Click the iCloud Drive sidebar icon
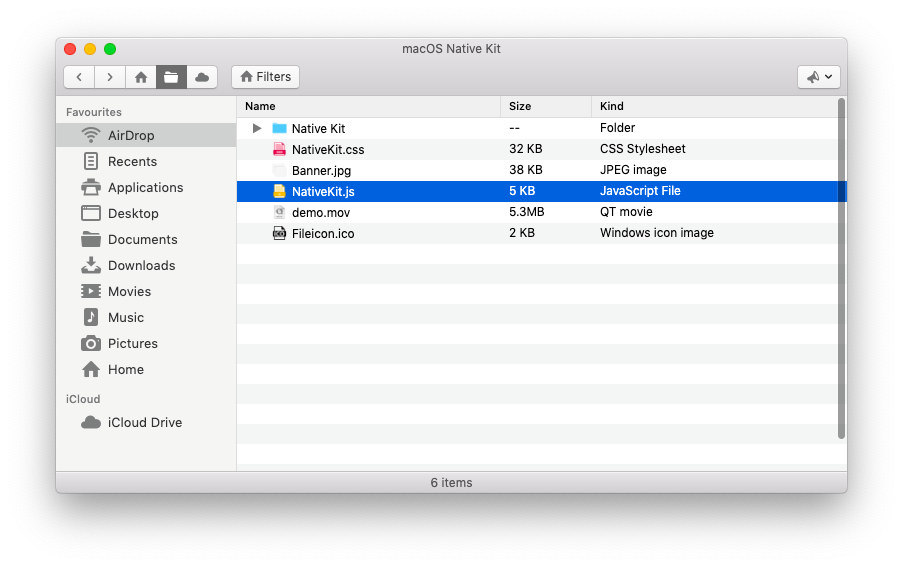This screenshot has width=903, height=567. pos(90,423)
